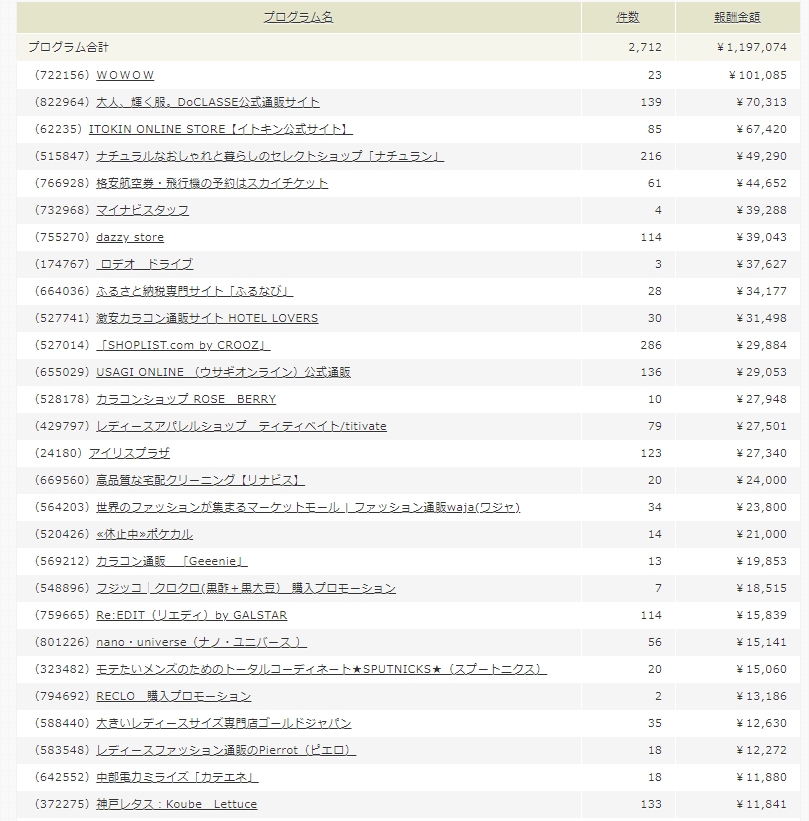
Task: Open the ロデオ ドライブ link
Action: [145, 264]
